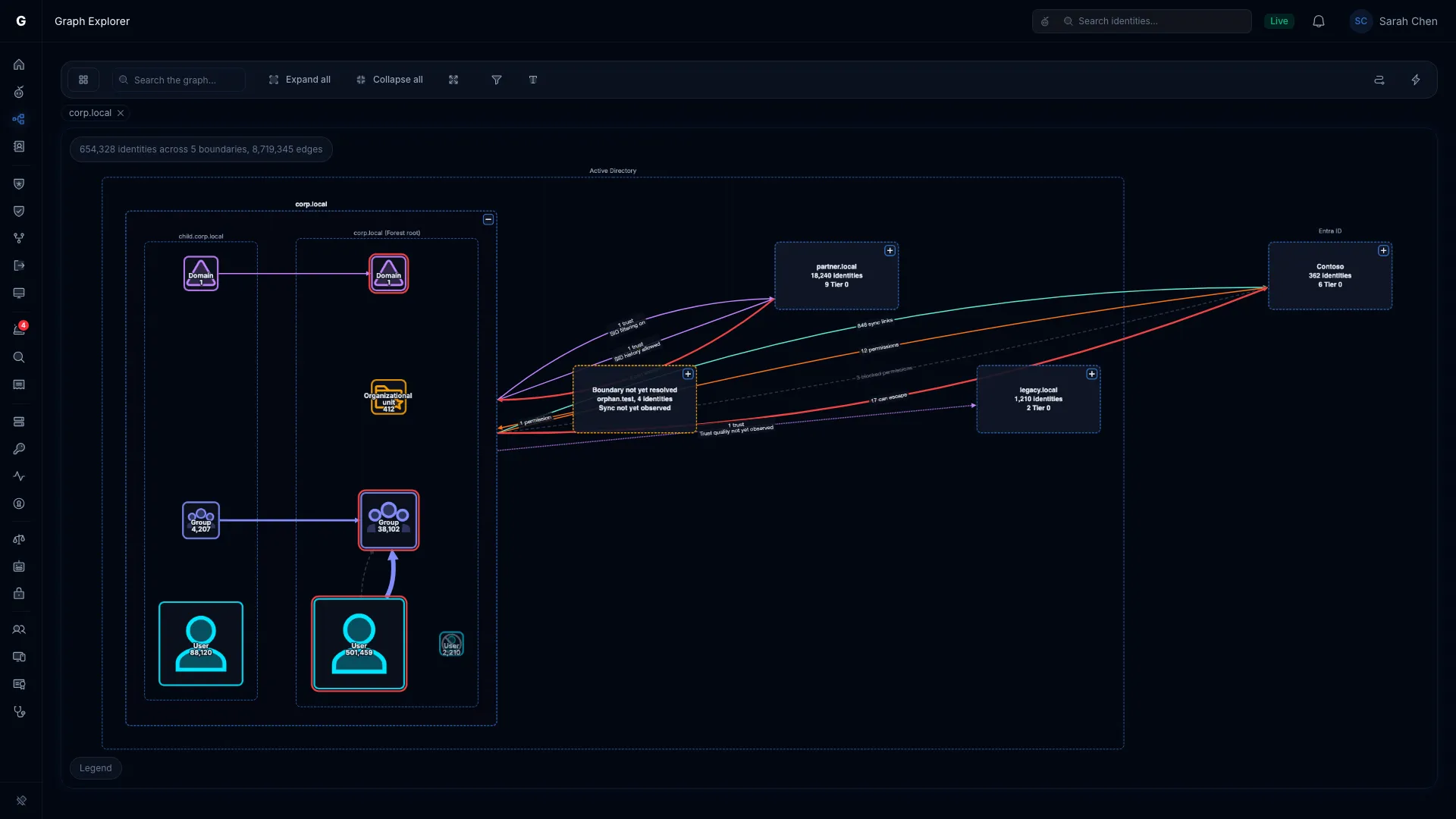1456x819 pixels.
Task: Toggle the grid layout view button
Action: [x=83, y=80]
